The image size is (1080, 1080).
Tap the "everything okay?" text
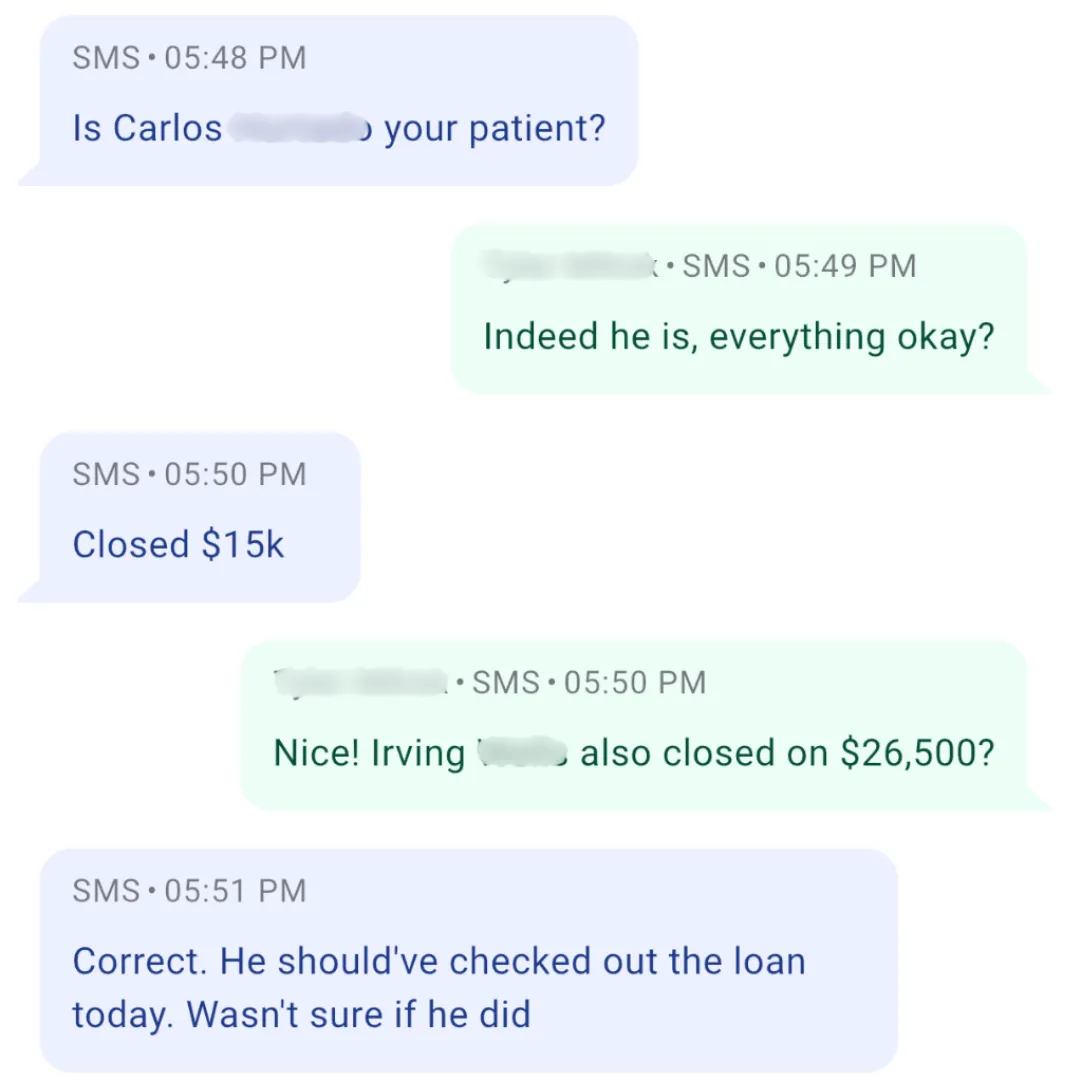click(852, 336)
